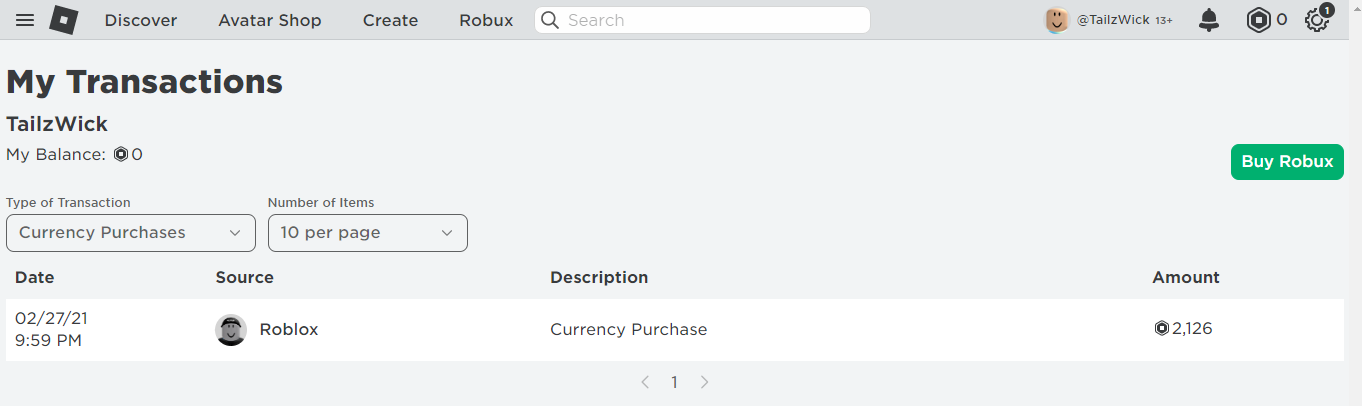Go to the next page arrow

705,382
